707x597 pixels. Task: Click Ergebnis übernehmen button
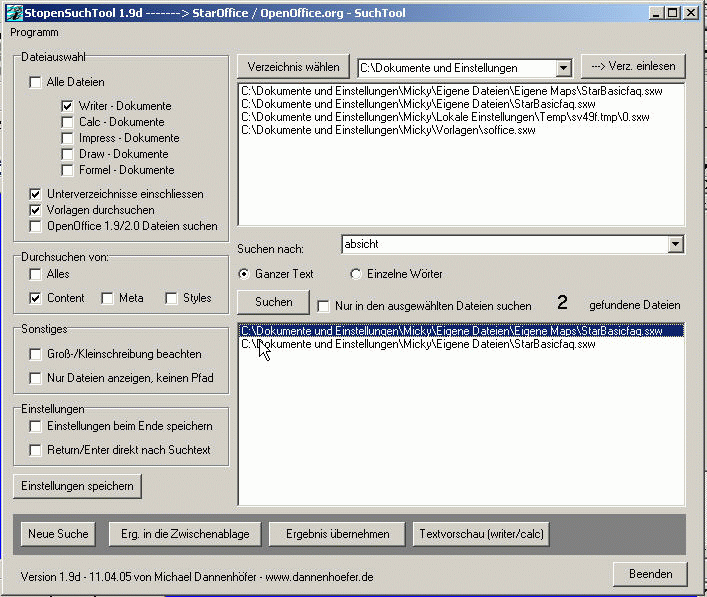point(337,534)
